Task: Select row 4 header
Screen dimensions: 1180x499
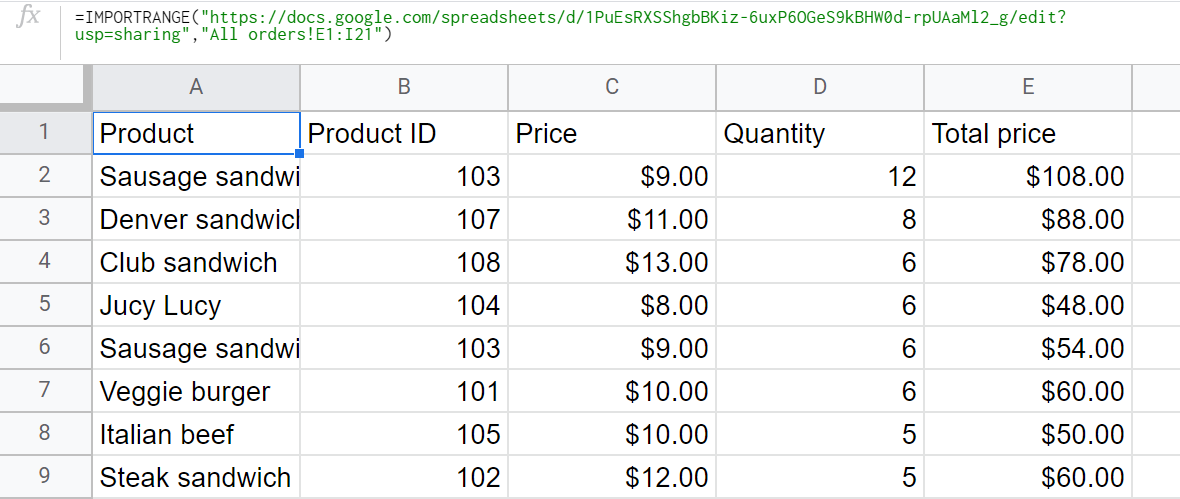Action: [x=45, y=261]
